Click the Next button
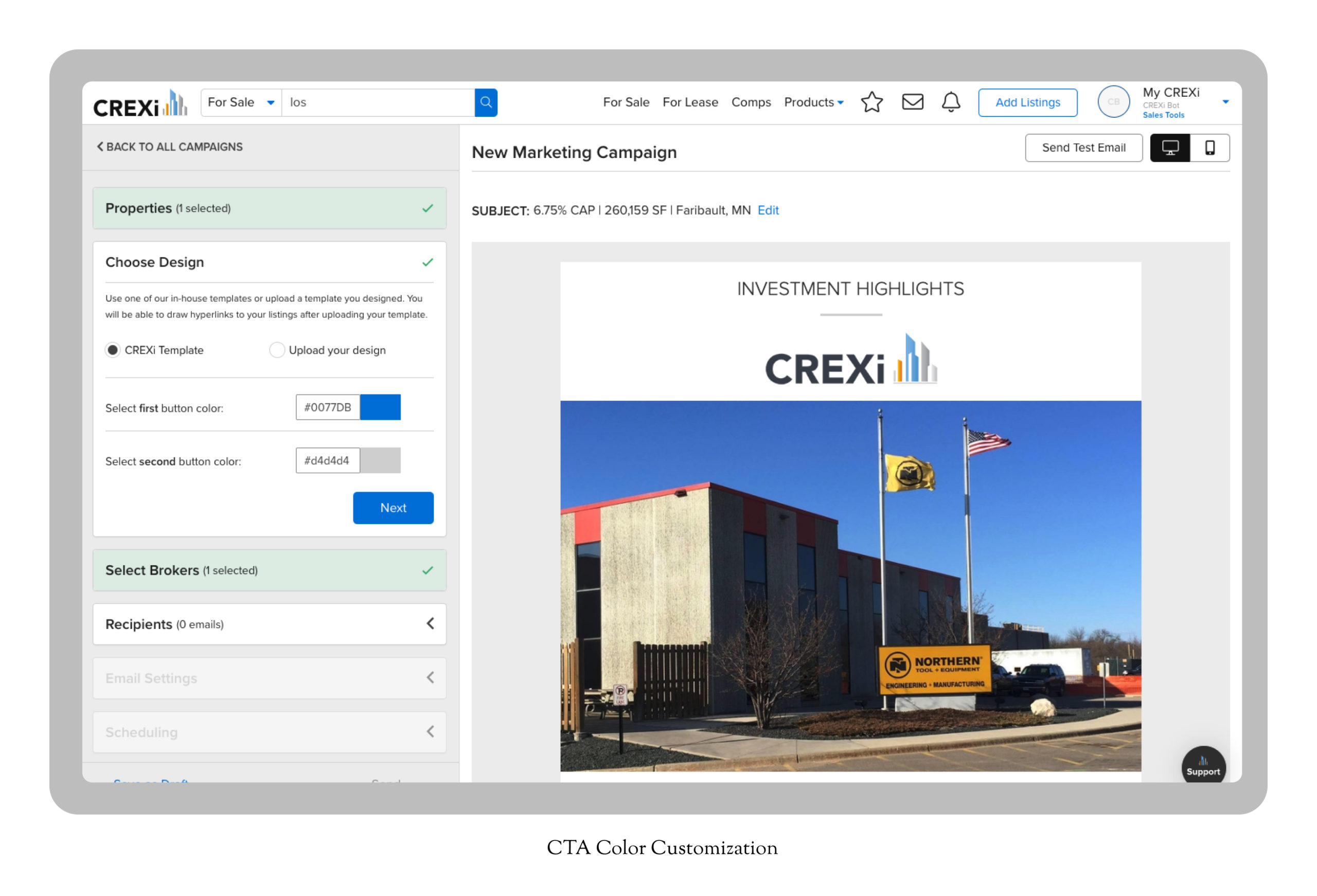 pyautogui.click(x=393, y=508)
